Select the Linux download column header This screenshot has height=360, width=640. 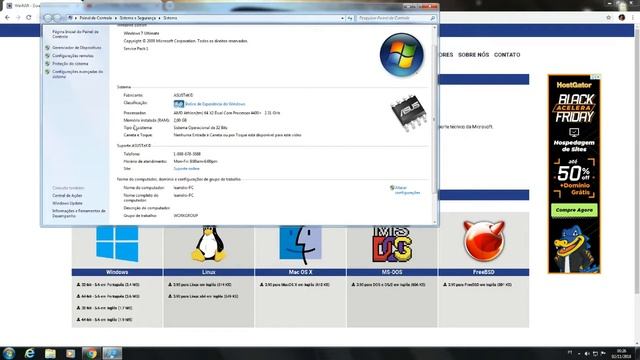pyautogui.click(x=209, y=272)
